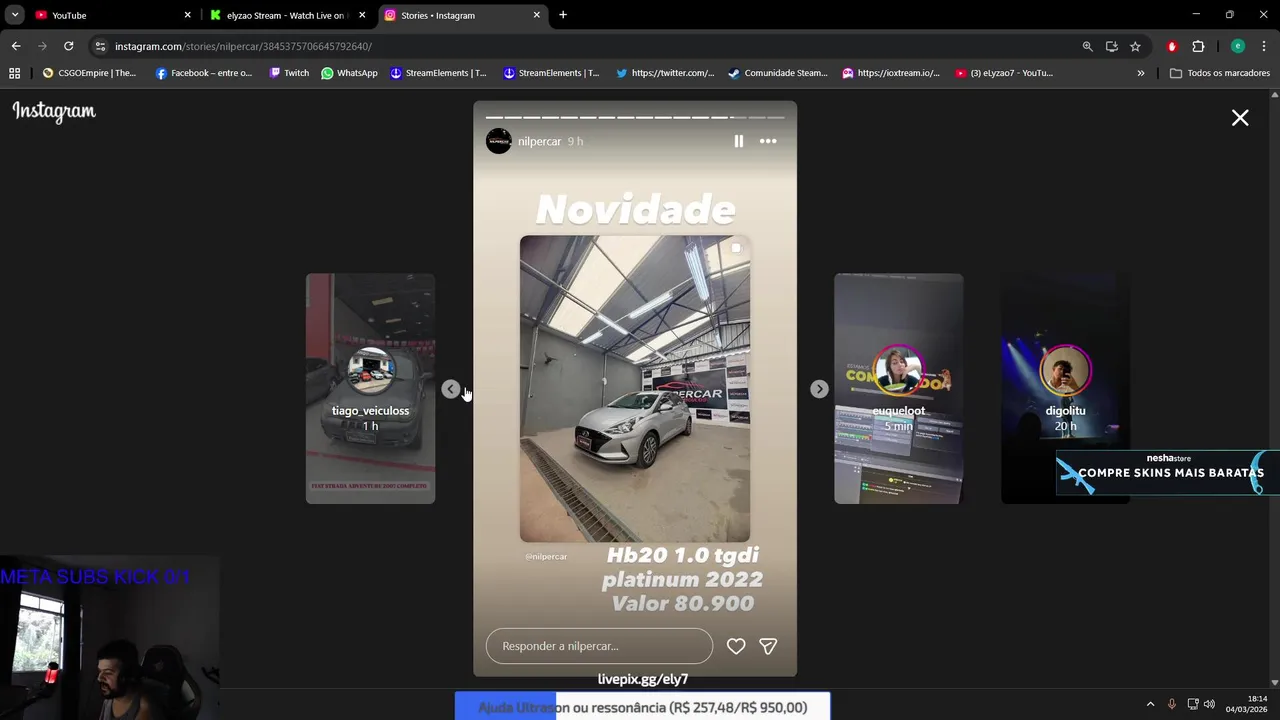Click the Responder a nilpercar reply field

(599, 646)
